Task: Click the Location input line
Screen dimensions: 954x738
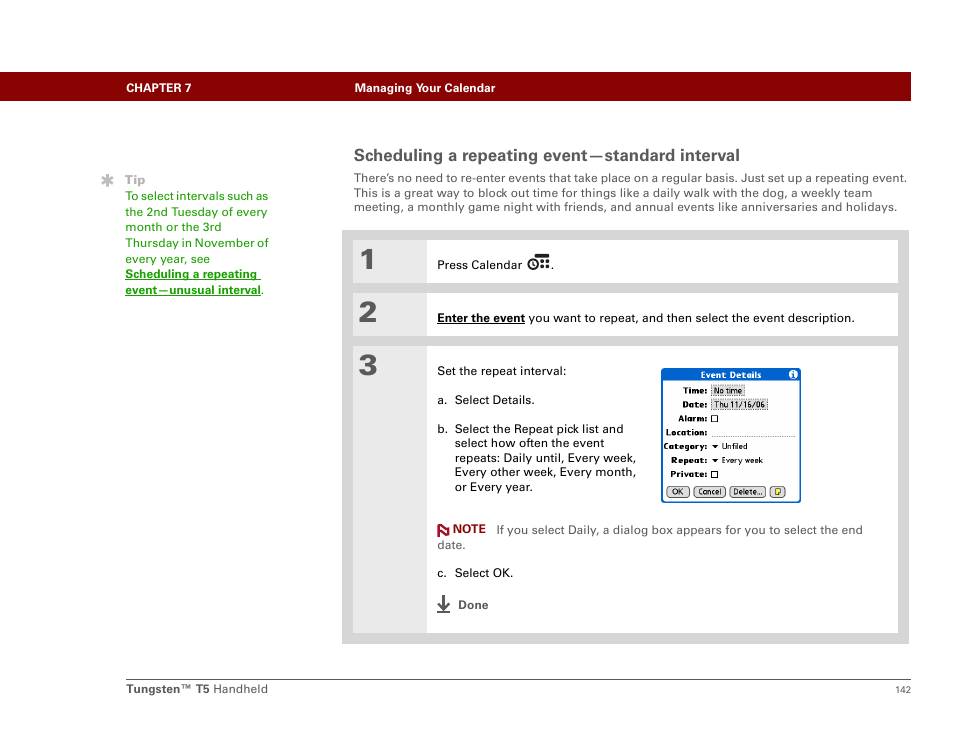Action: pyautogui.click(x=753, y=433)
